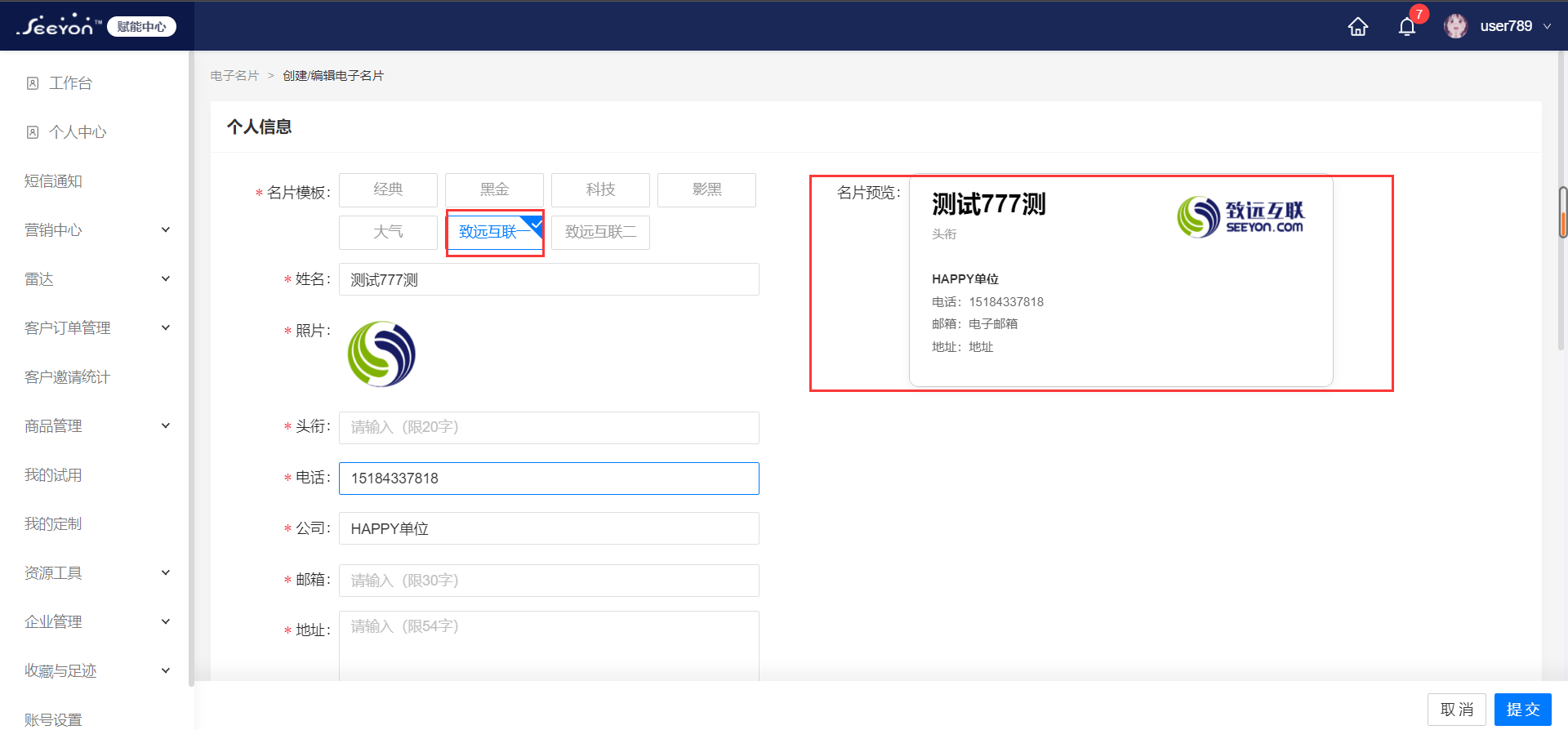Expand 营销中心 menu chevron
Screen dimensions: 1568x730
166,230
